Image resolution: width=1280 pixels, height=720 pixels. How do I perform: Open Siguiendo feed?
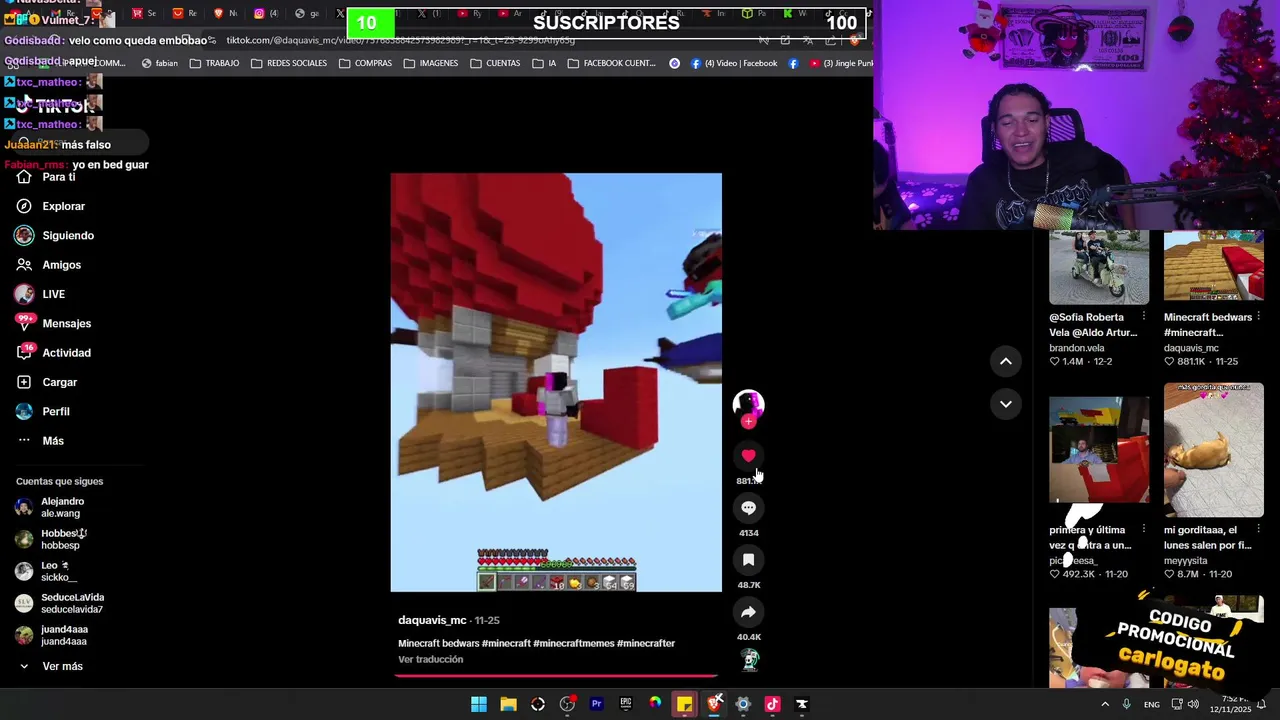point(55,236)
